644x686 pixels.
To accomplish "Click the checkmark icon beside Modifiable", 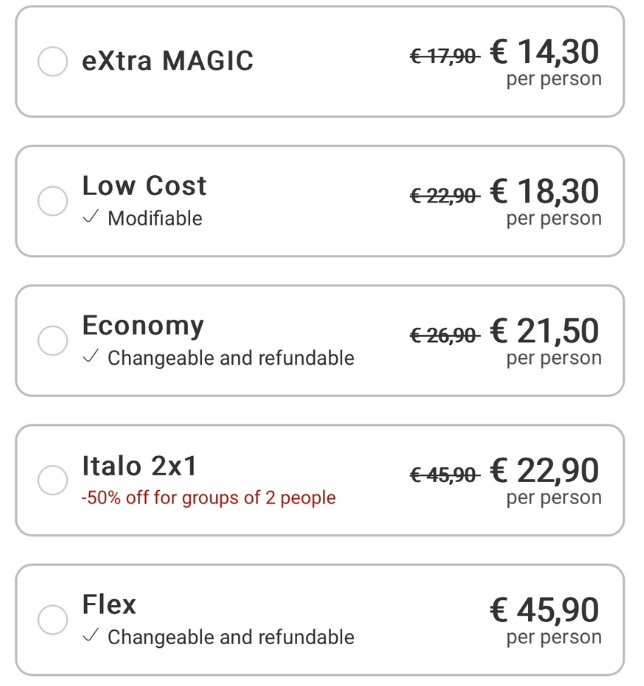I will pyautogui.click(x=91, y=218).
